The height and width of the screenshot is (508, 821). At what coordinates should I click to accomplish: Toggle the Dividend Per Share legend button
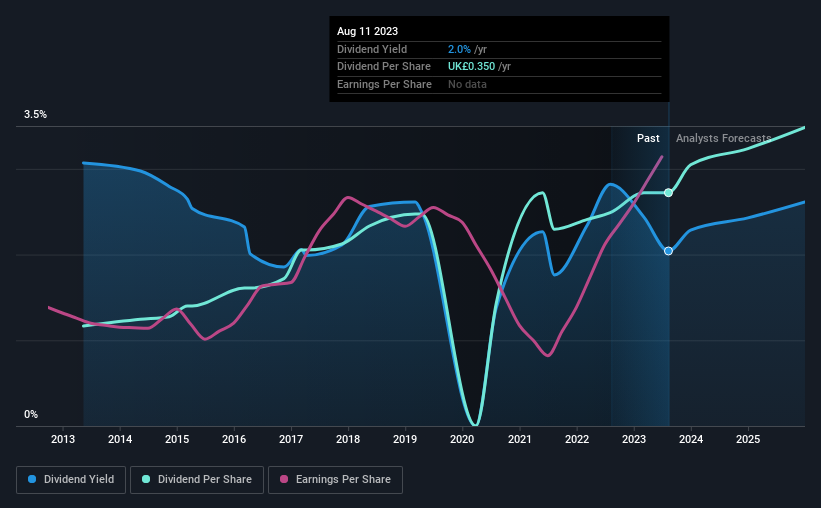pos(197,480)
